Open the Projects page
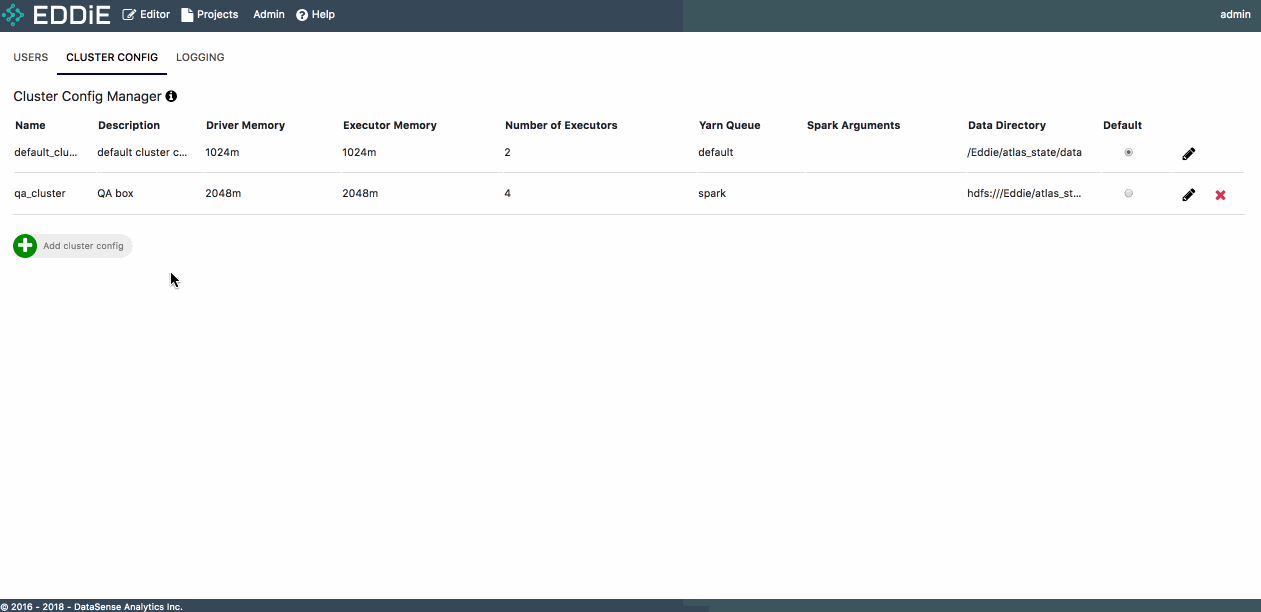Image resolution: width=1261 pixels, height=612 pixels. tap(209, 15)
